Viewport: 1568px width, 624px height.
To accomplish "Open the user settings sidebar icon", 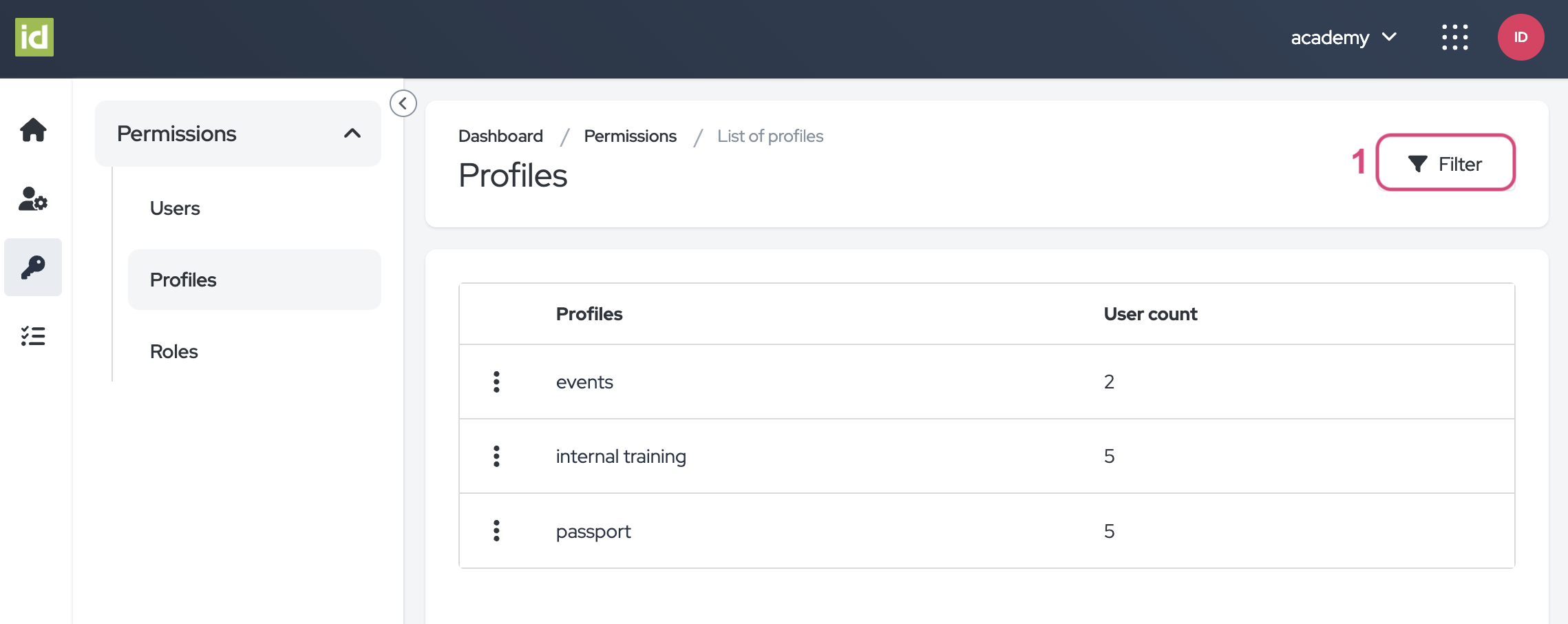I will [33, 199].
